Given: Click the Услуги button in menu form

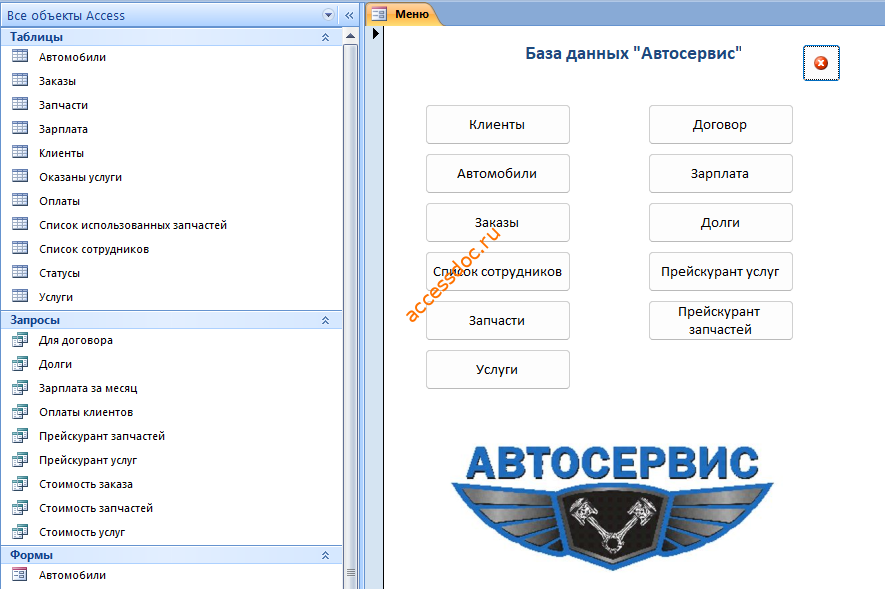Looking at the screenshot, I should pos(498,370).
